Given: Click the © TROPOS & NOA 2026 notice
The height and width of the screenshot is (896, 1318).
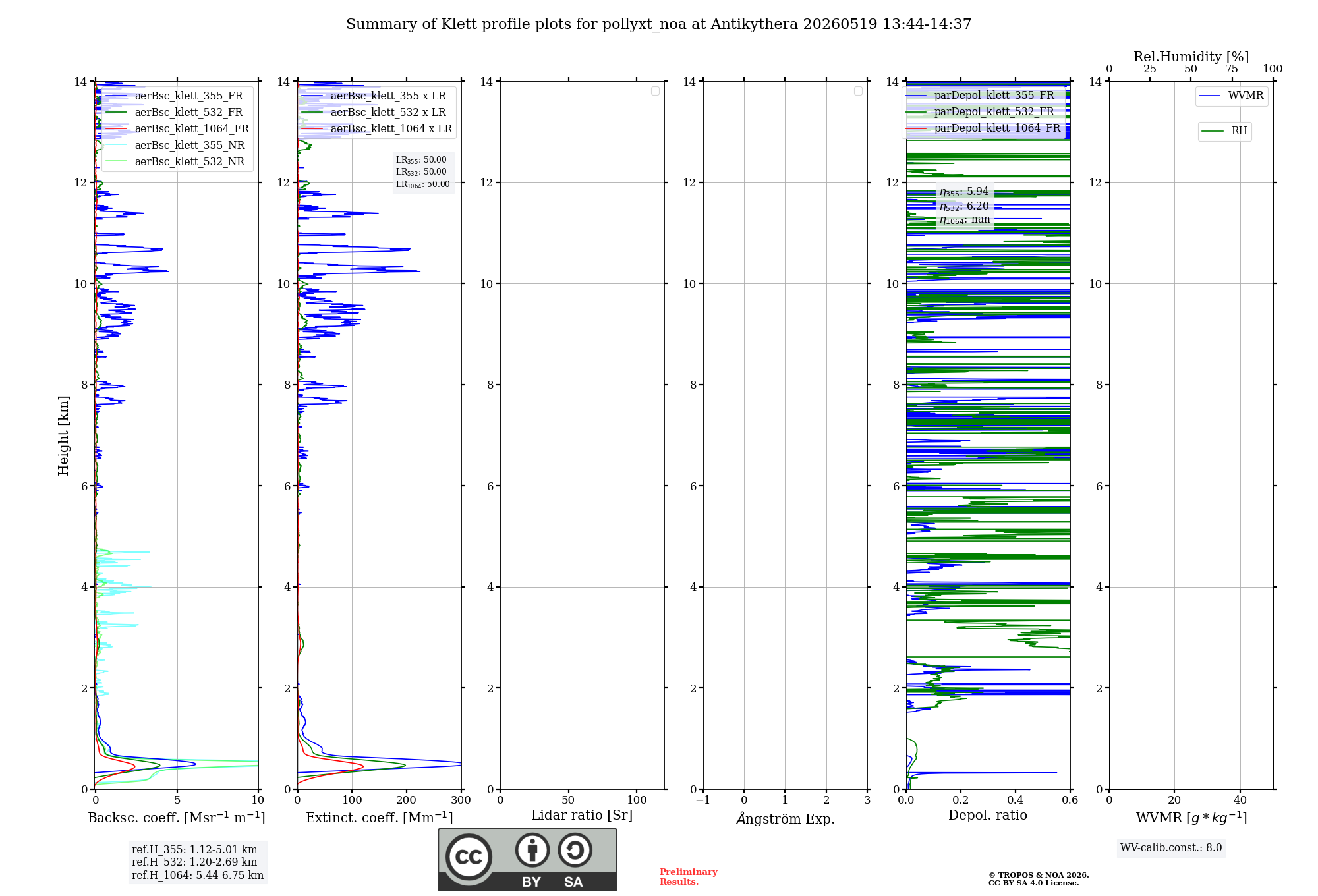Looking at the screenshot, I should coord(1039,876).
